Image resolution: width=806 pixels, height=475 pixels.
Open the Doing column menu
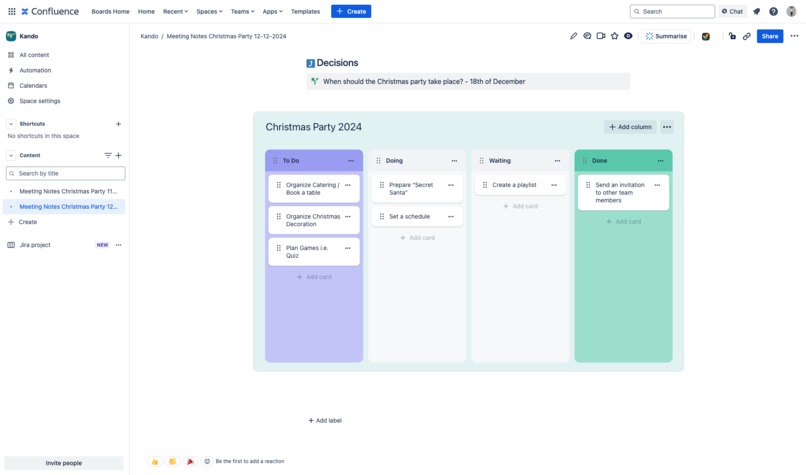pyautogui.click(x=454, y=161)
